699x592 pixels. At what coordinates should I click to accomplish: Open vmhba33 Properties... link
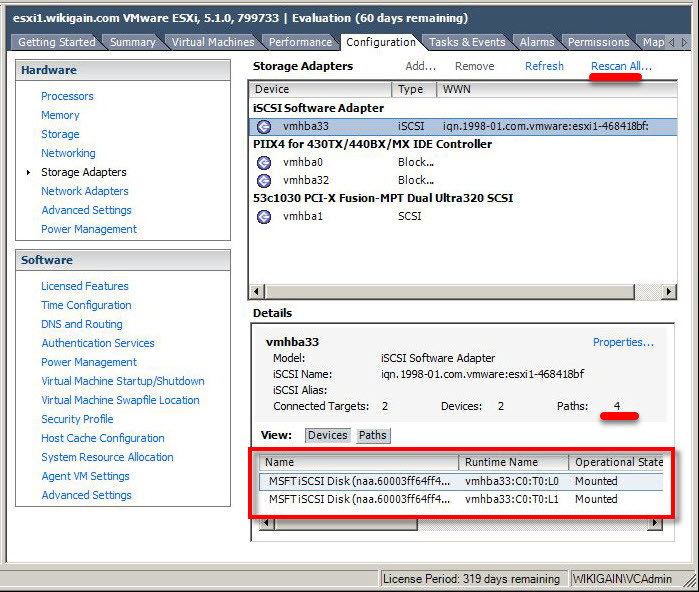point(623,342)
